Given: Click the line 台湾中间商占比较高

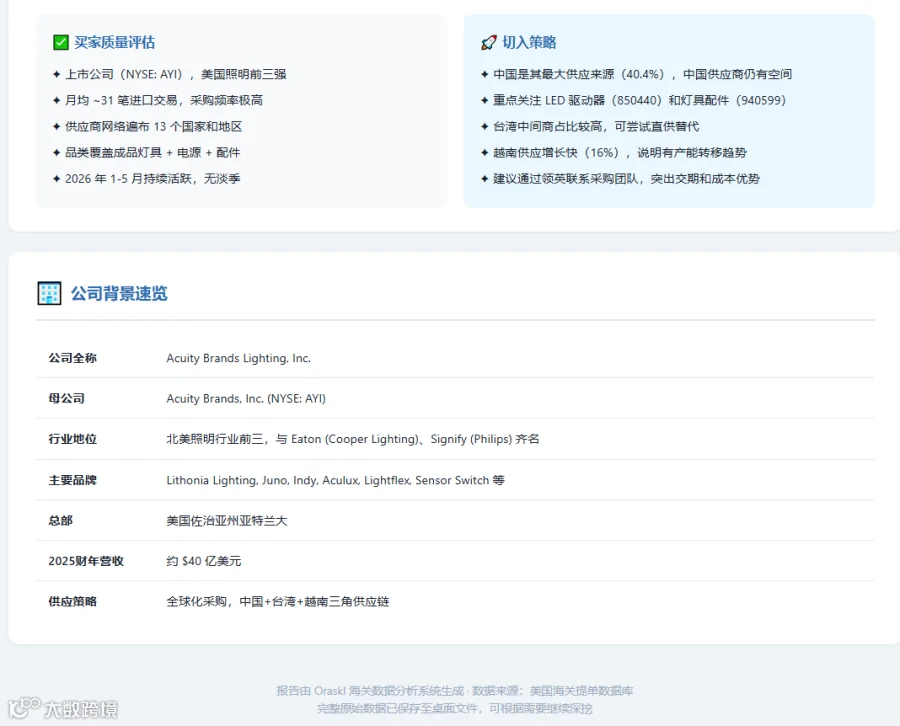Looking at the screenshot, I should pos(596,126).
